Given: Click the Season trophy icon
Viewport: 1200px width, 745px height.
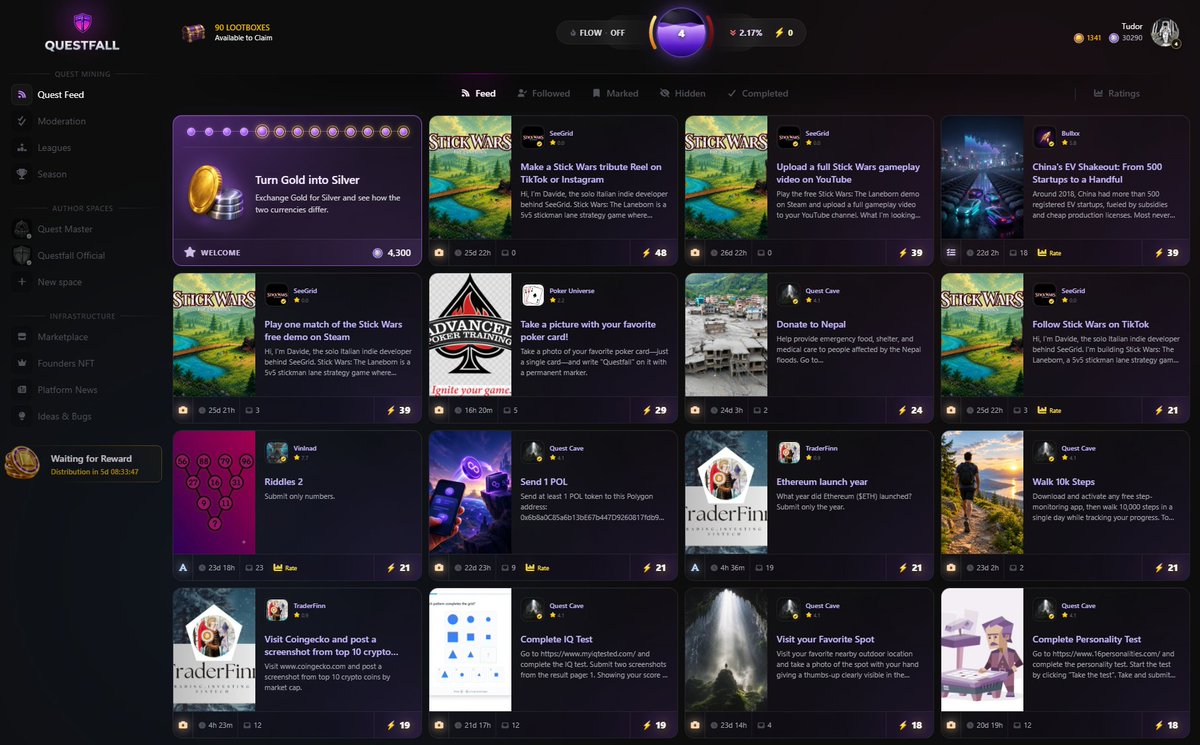Looking at the screenshot, I should click(22, 174).
